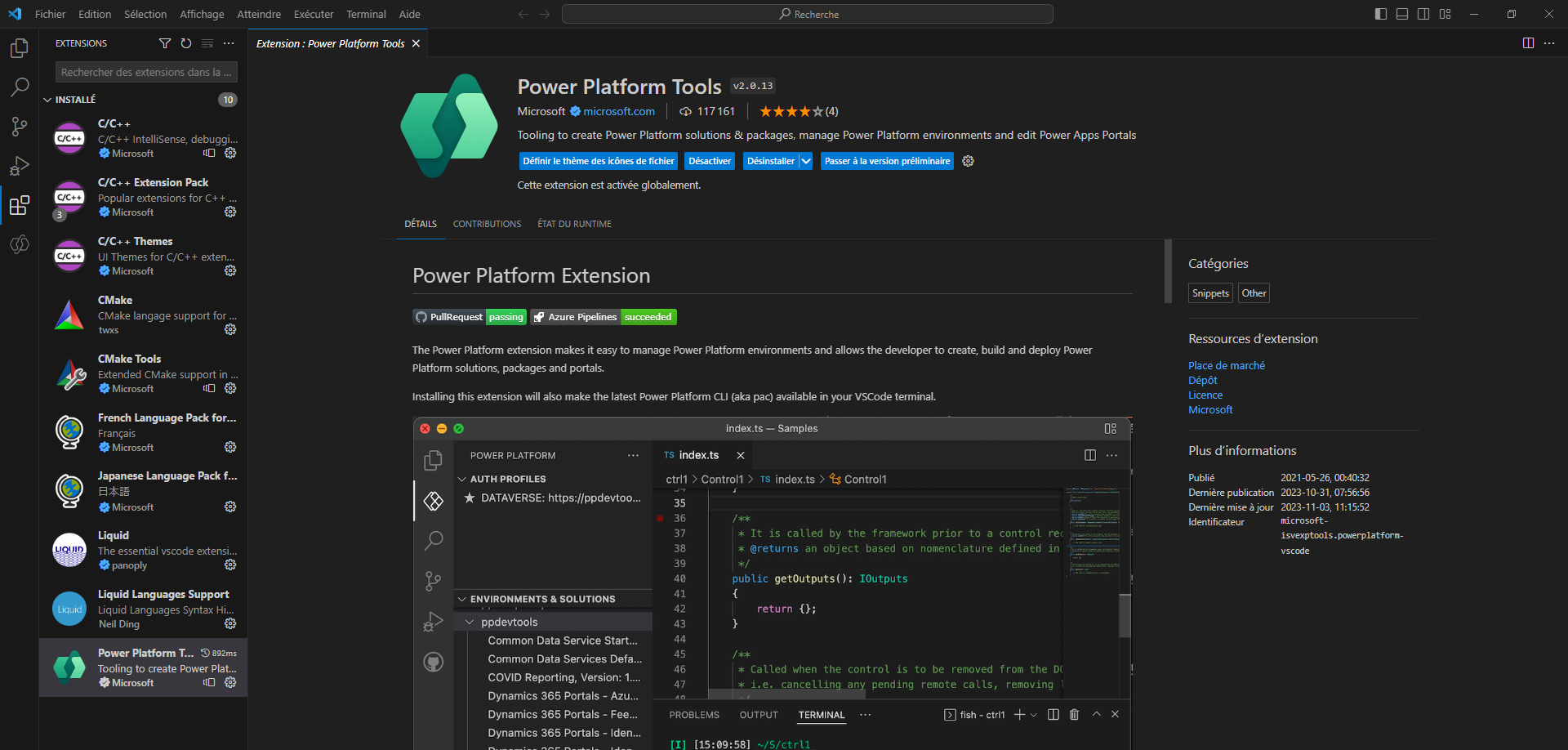Open the extensions filter icon

point(165,43)
